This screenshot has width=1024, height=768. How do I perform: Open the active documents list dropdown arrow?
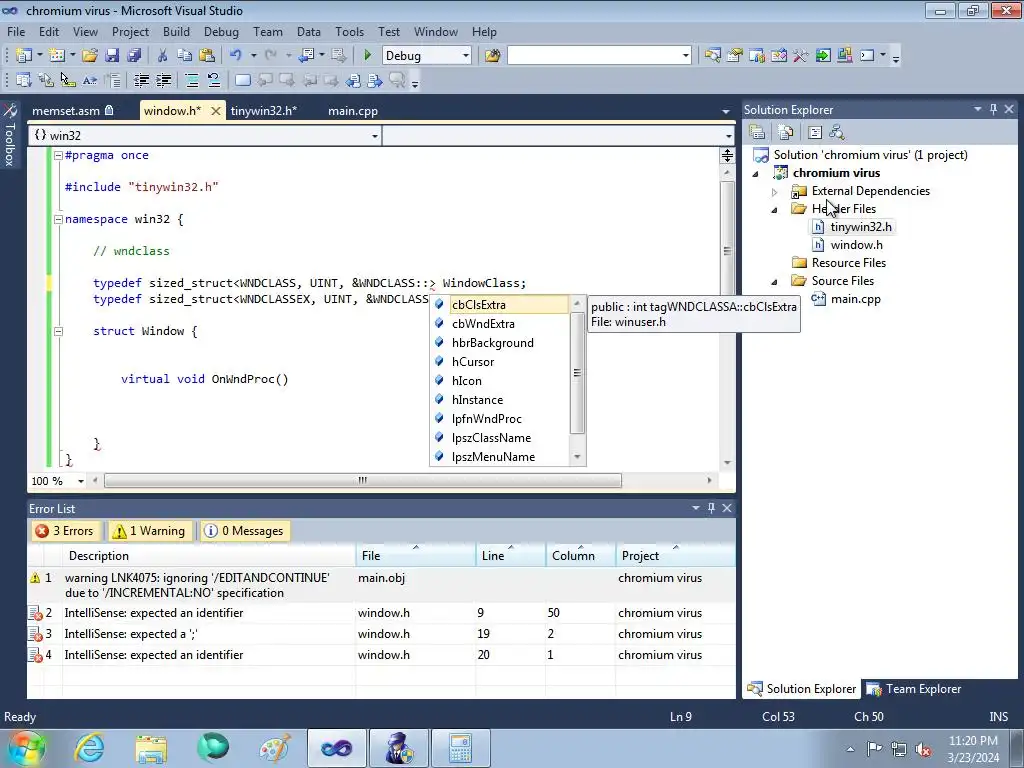(x=726, y=112)
